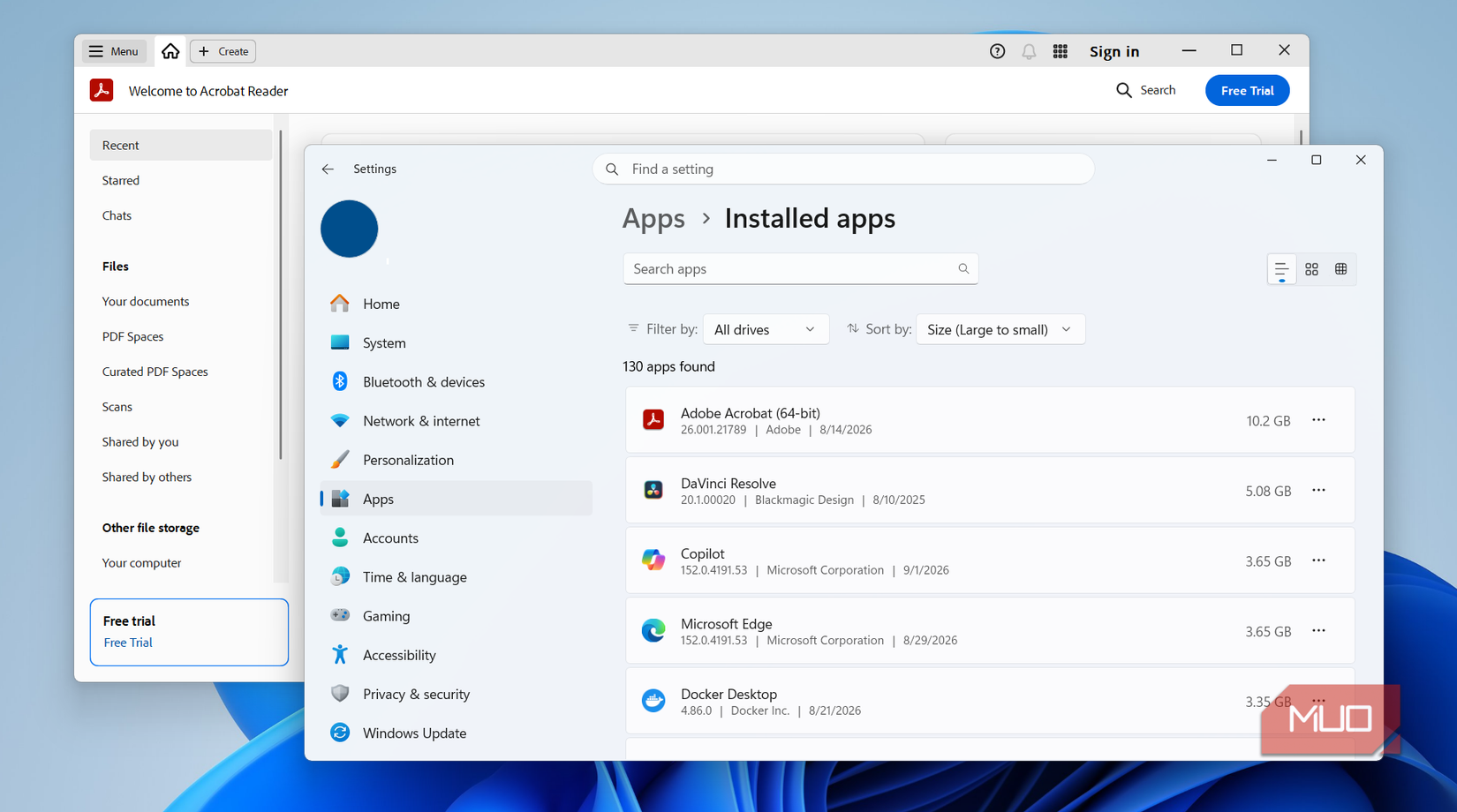Image resolution: width=1457 pixels, height=812 pixels.
Task: Open Gaming settings
Action: (456, 616)
